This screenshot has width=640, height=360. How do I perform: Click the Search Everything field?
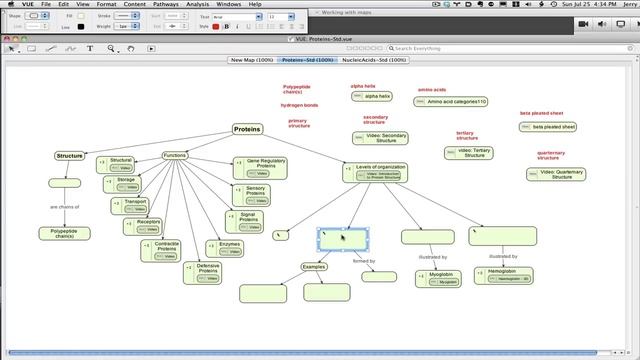[x=510, y=48]
